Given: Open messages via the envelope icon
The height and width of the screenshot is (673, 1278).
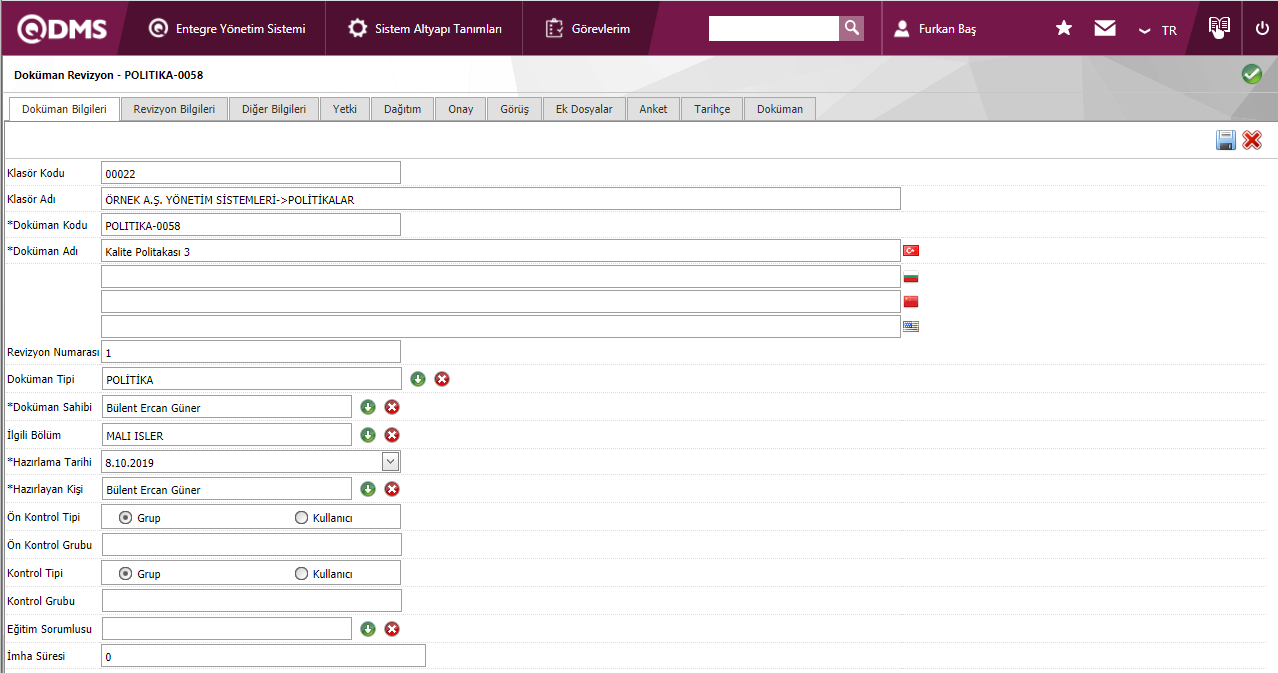Looking at the screenshot, I should tap(1105, 29).
